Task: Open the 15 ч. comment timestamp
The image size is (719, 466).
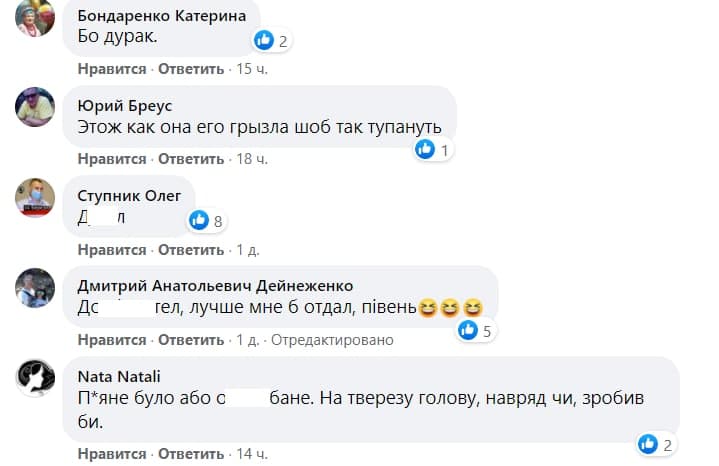Action: coord(252,70)
